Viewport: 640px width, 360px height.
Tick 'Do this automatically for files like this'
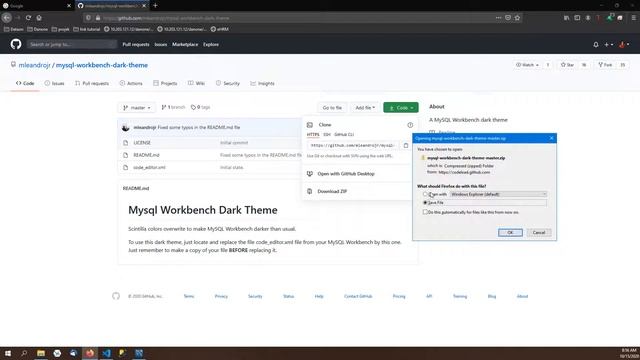(x=425, y=212)
